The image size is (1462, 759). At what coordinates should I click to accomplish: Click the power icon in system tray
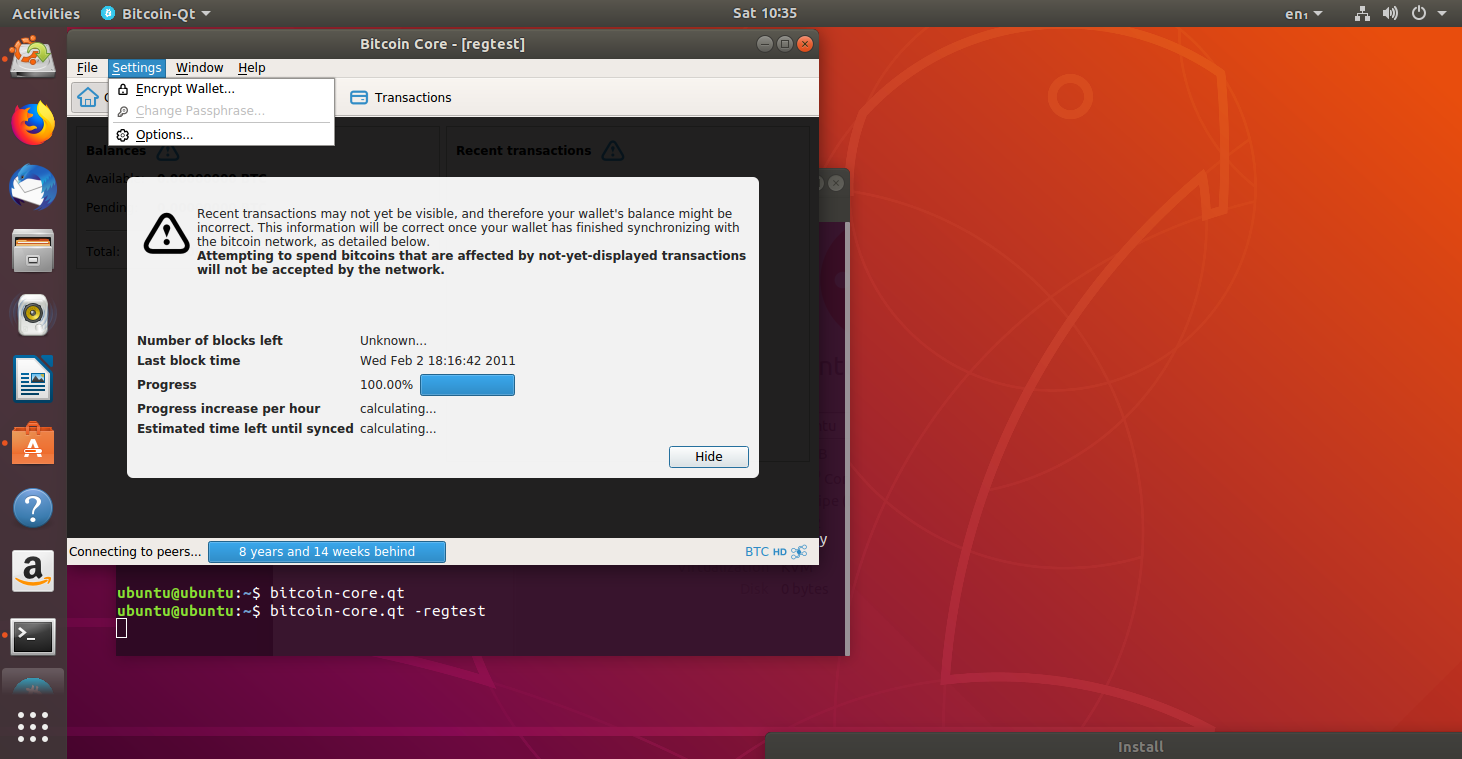[x=1418, y=14]
